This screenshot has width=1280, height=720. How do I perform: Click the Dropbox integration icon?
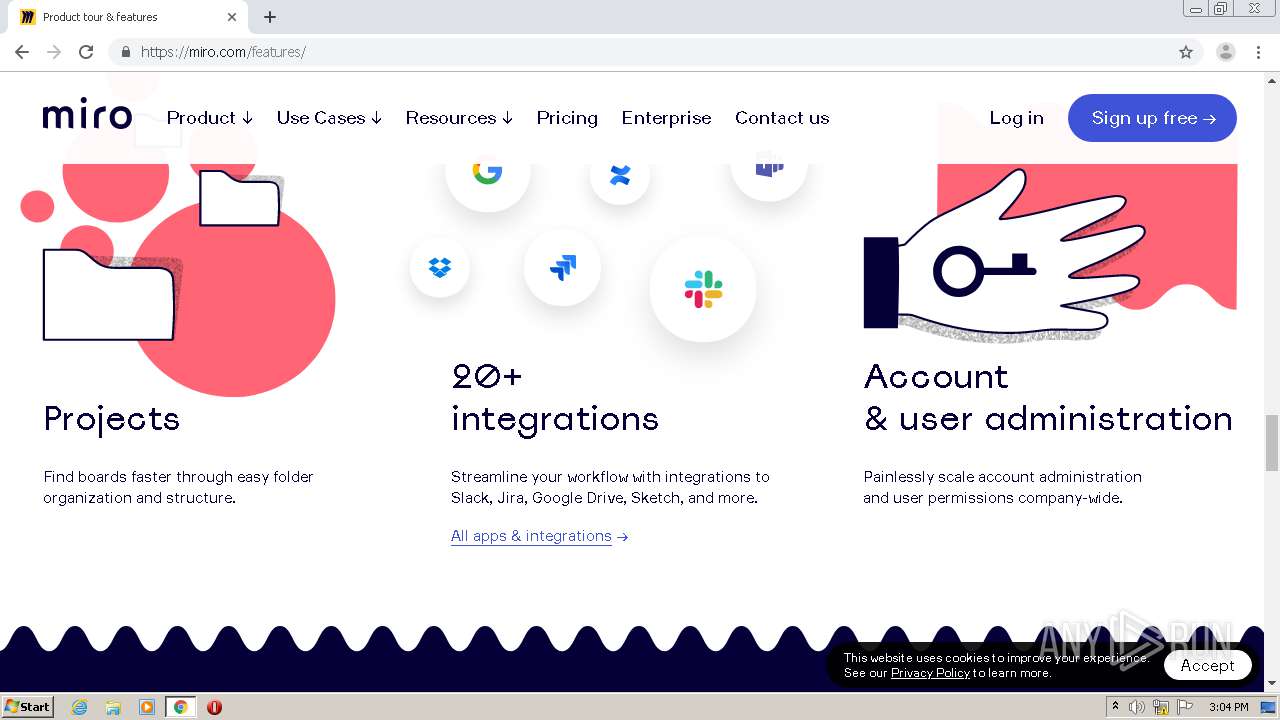(x=439, y=268)
